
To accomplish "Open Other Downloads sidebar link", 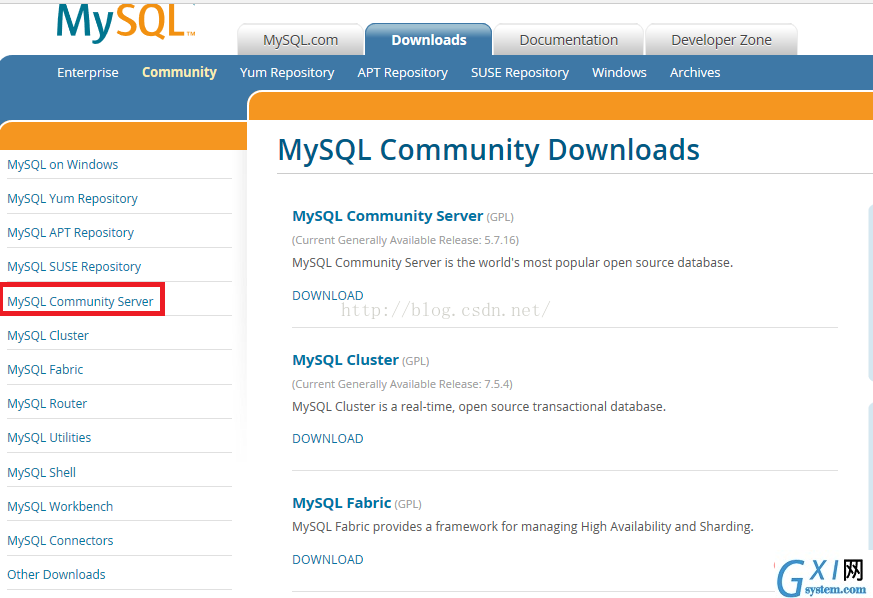I will tap(56, 575).
